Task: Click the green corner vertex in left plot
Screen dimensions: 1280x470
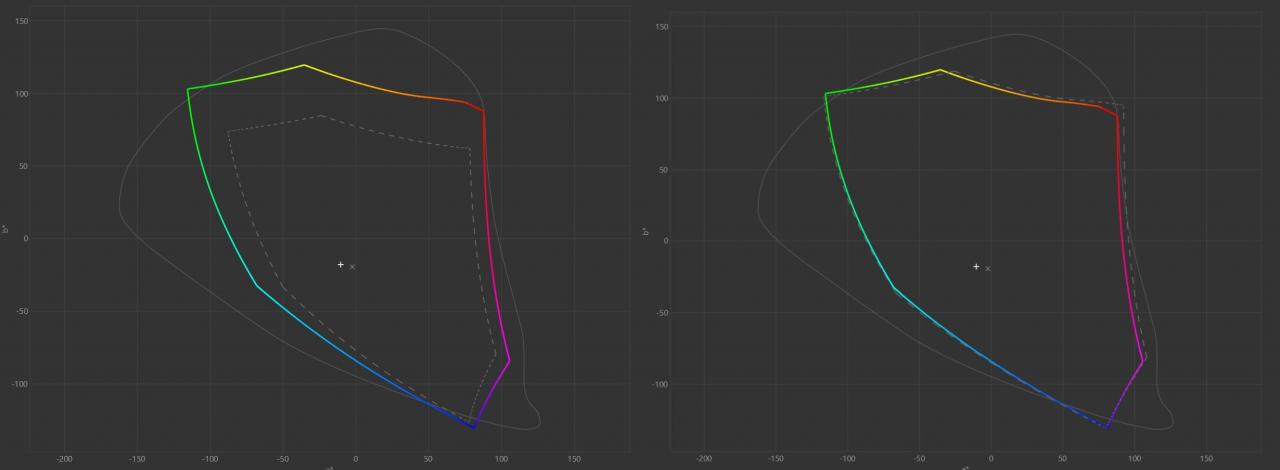Action: pyautogui.click(x=188, y=89)
